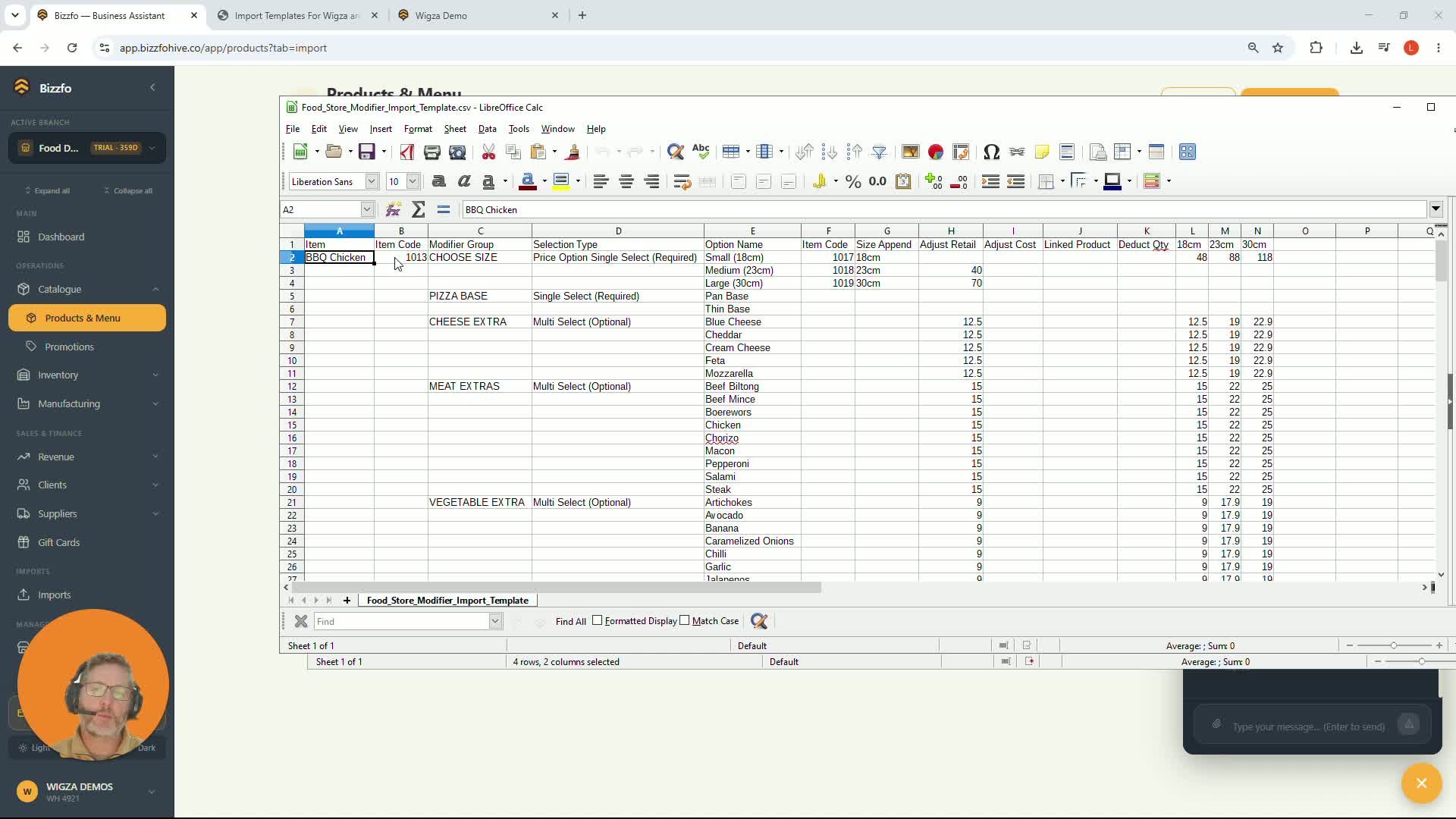Click Font Color swatch
1456x819 pixels.
(529, 181)
